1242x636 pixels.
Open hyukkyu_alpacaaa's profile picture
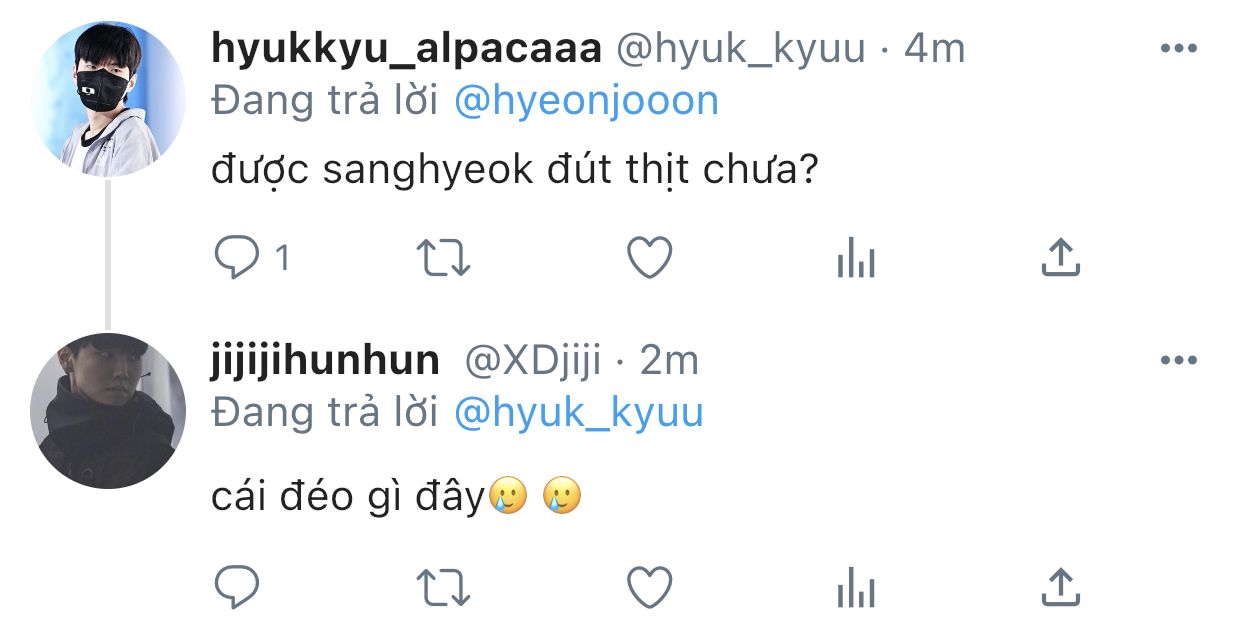pyautogui.click(x=108, y=99)
